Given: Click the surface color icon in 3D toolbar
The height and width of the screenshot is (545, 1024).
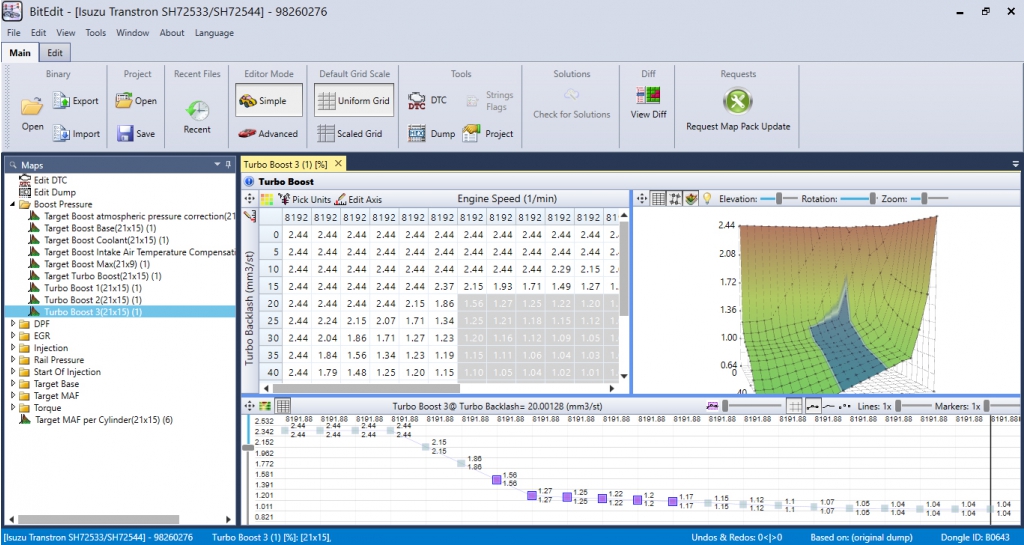Looking at the screenshot, I should point(692,198).
